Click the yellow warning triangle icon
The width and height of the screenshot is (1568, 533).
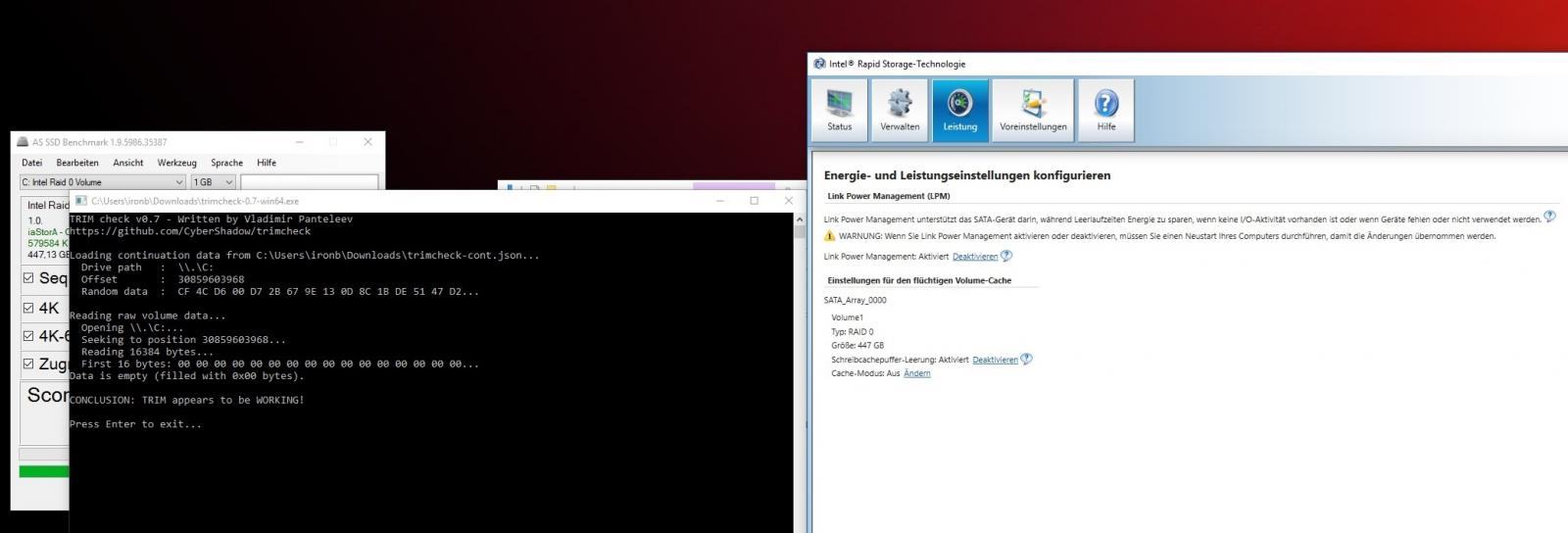(830, 236)
